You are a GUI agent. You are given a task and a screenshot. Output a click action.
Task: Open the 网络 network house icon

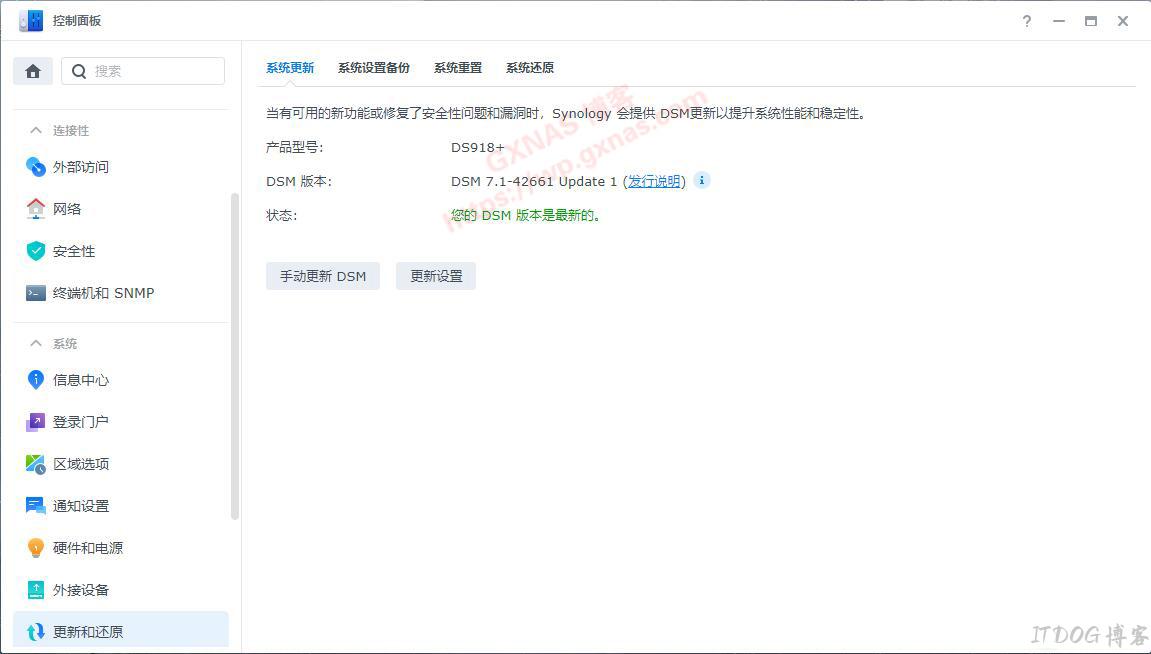click(35, 209)
